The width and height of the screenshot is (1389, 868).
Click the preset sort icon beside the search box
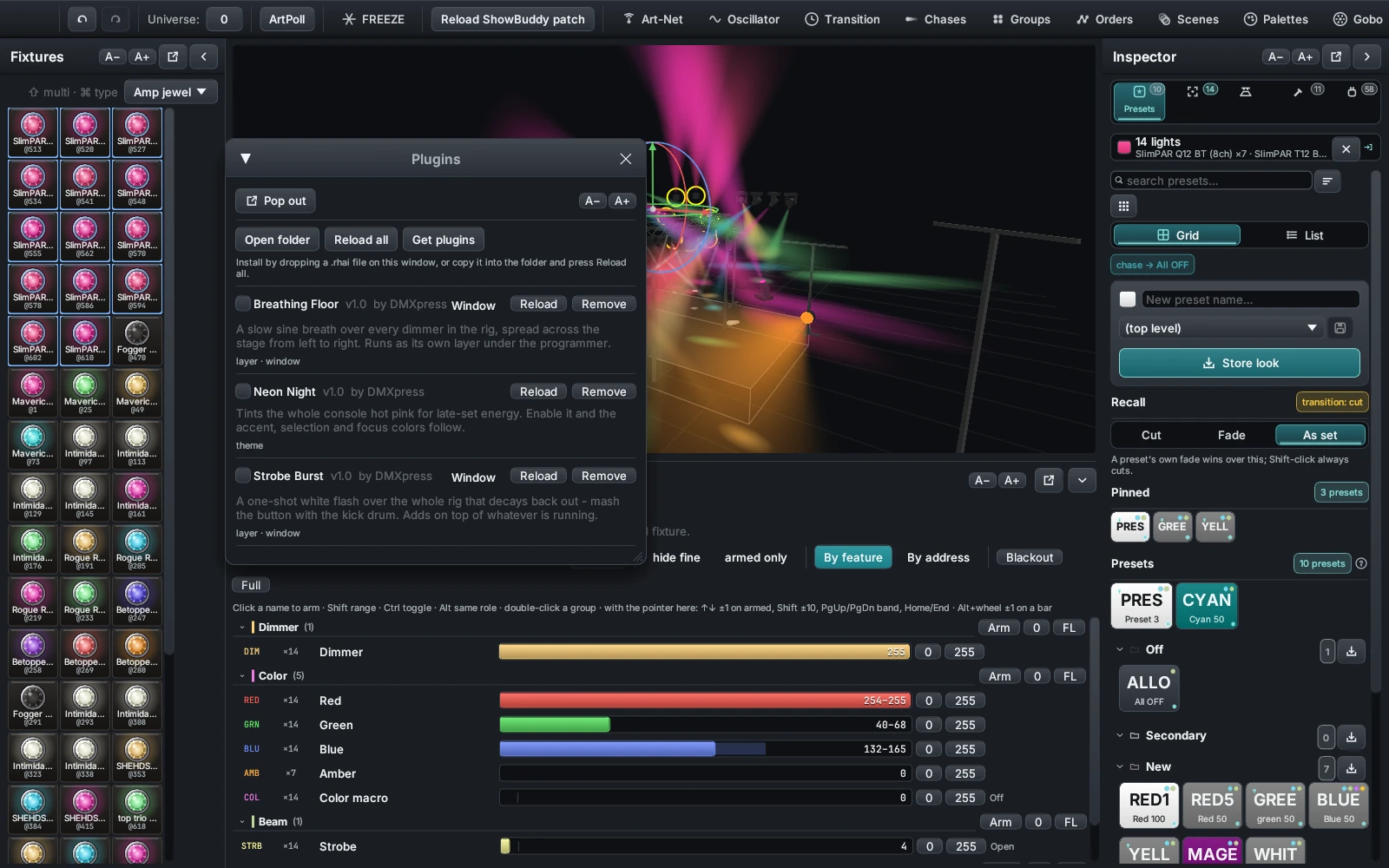pos(1326,181)
